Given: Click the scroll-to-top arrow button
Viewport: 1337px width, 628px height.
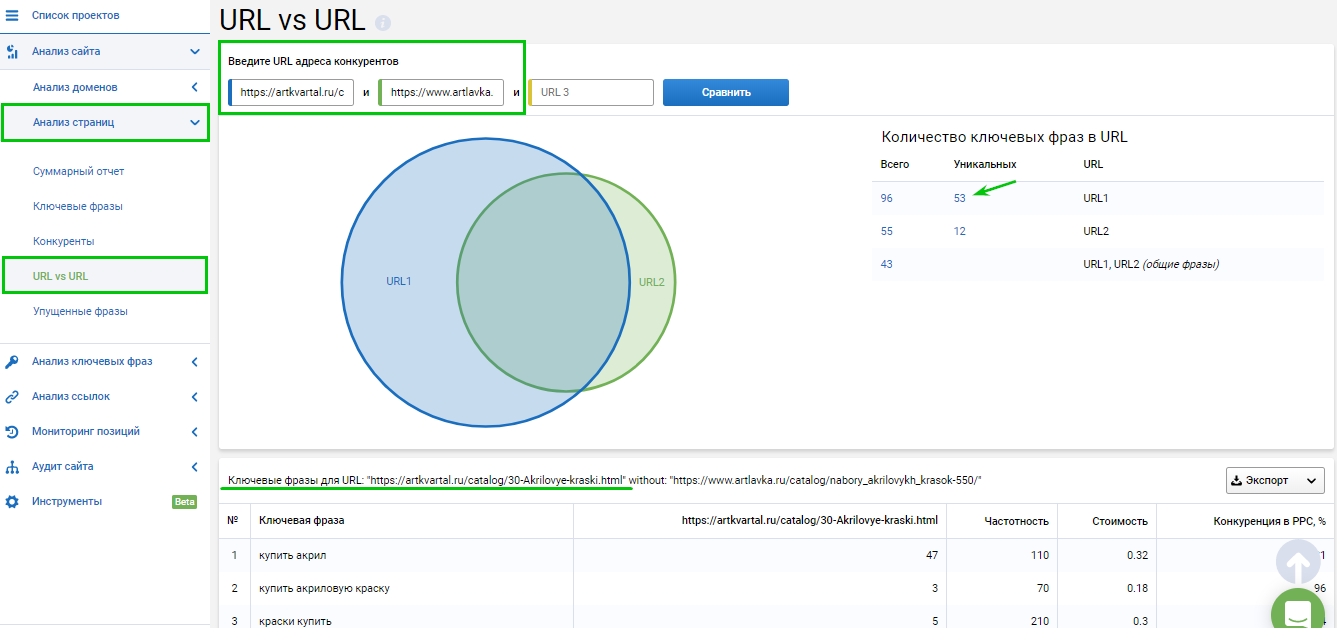Looking at the screenshot, I should 1297,563.
